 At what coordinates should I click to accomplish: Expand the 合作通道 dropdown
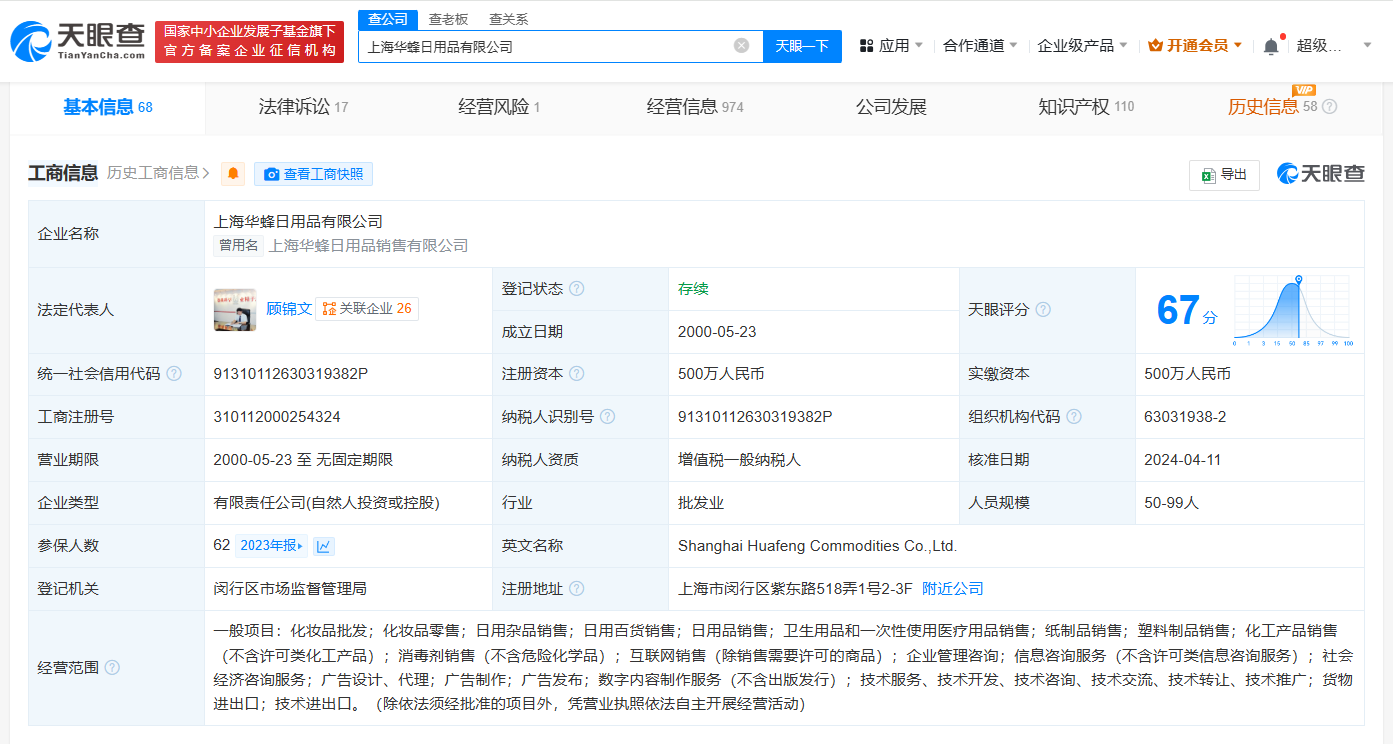(x=980, y=46)
